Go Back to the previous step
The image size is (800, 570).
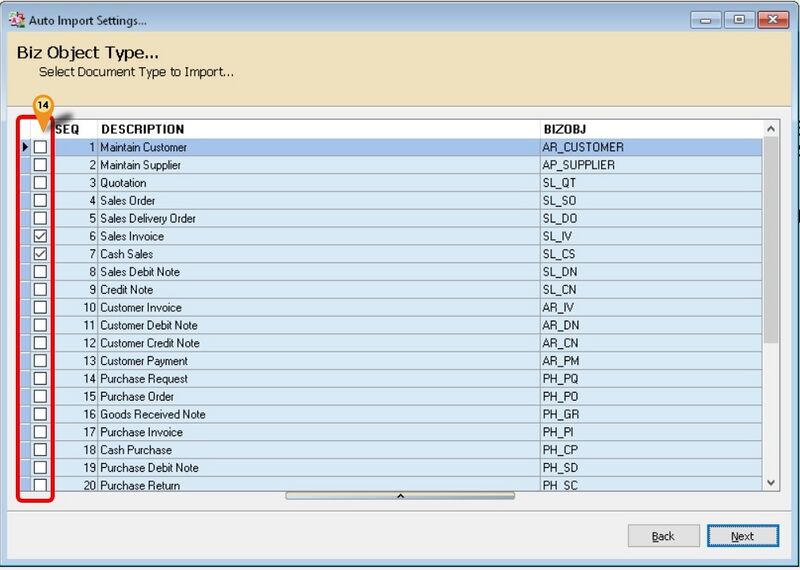[x=663, y=536]
